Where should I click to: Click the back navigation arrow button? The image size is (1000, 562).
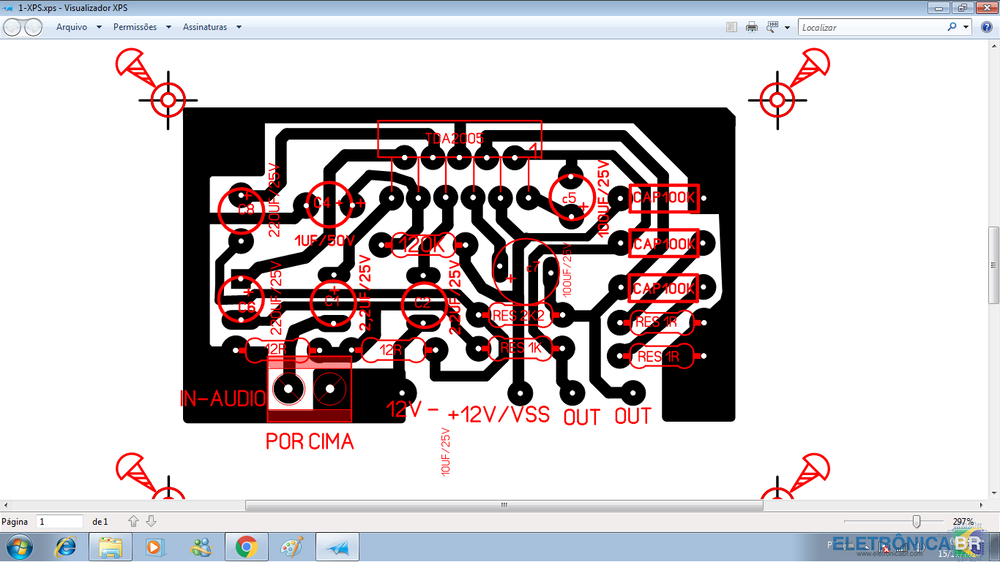(x=13, y=28)
